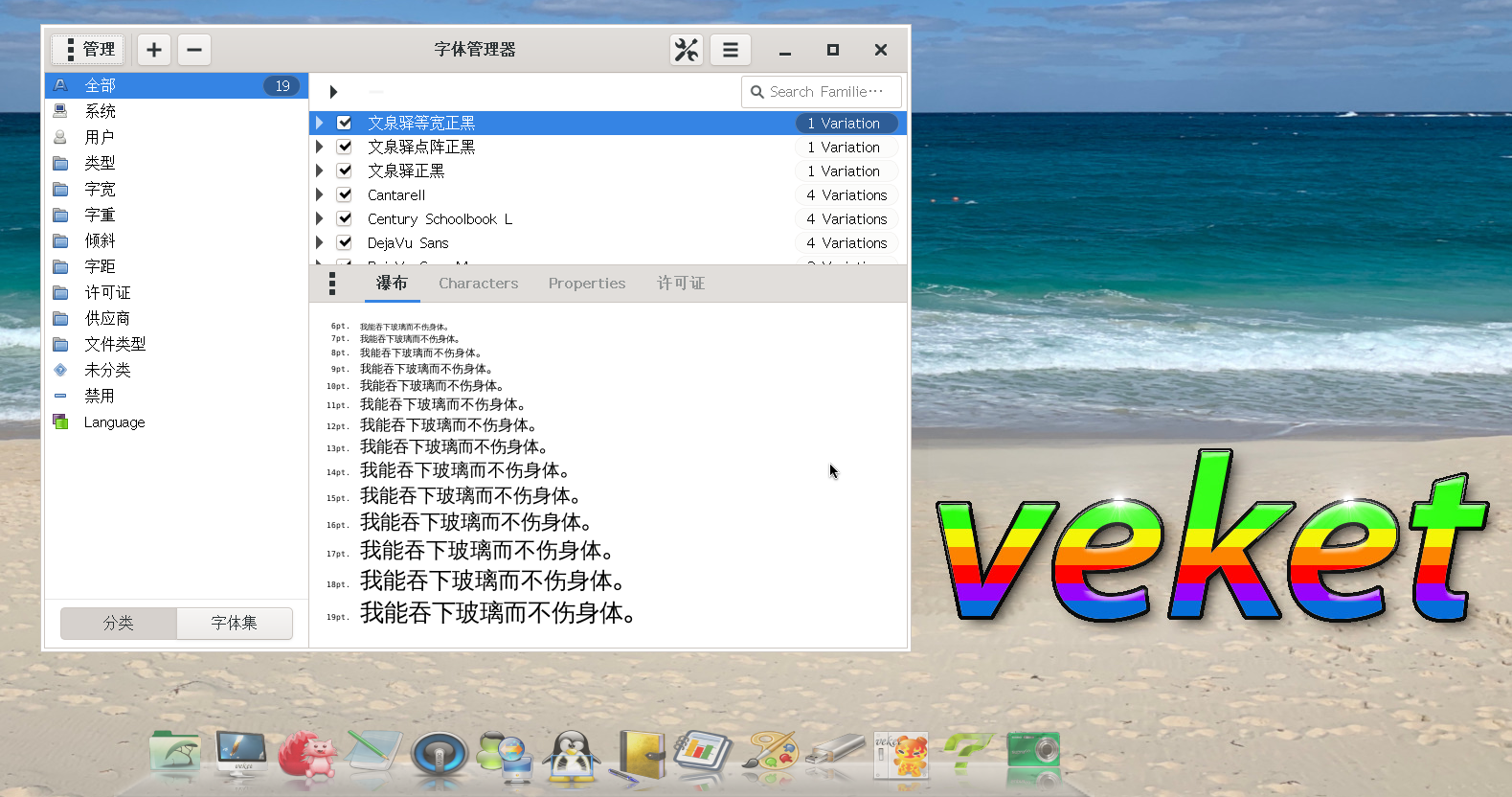Click the preview pane three-dots menu
This screenshot has width=1512, height=797.
(332, 284)
